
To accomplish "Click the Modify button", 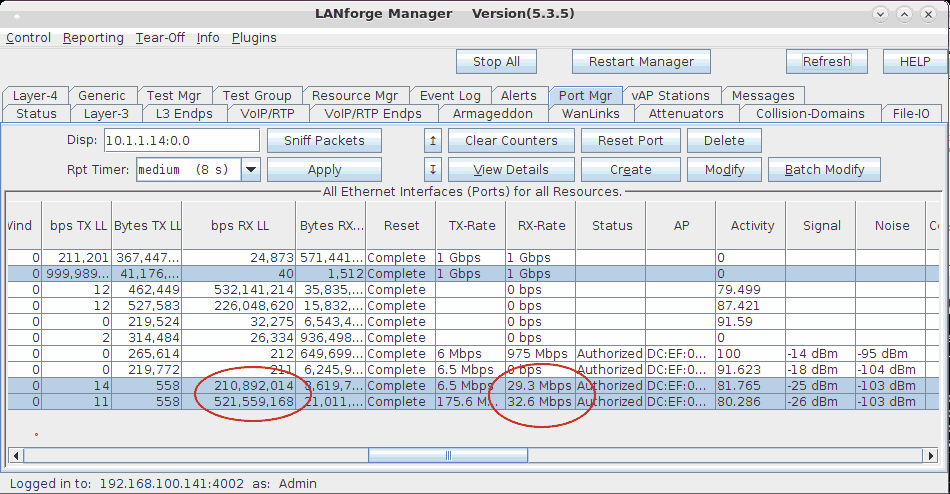I will point(724,170).
